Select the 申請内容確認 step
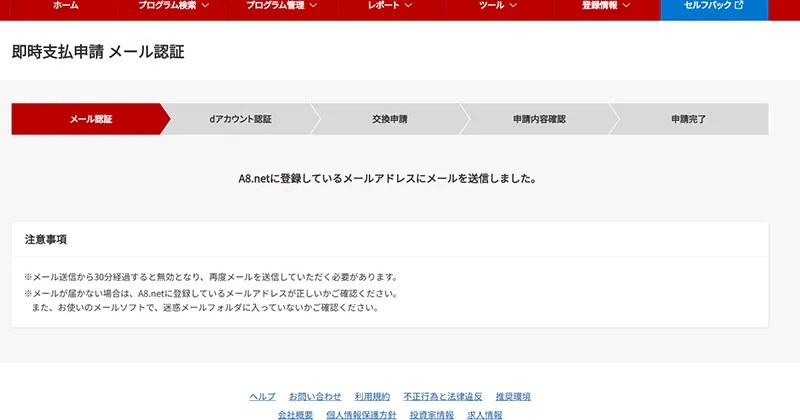800x420 pixels. [x=539, y=119]
